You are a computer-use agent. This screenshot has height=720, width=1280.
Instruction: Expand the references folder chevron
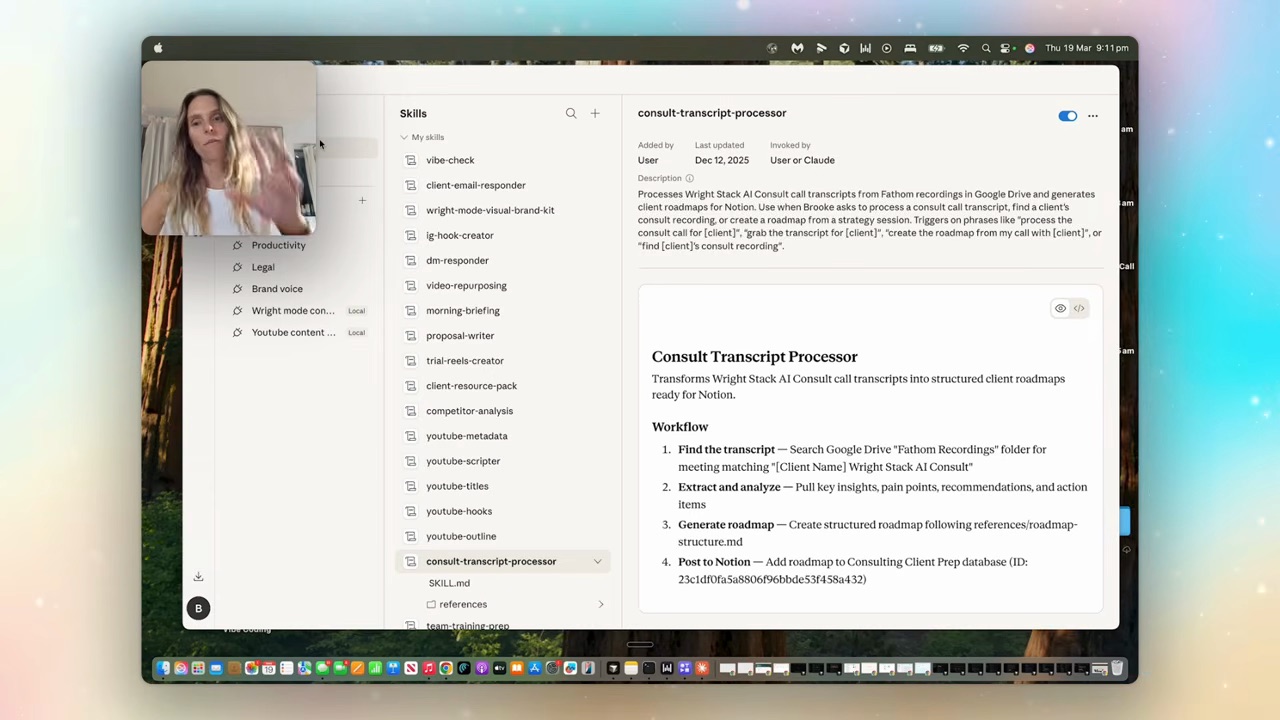click(601, 604)
